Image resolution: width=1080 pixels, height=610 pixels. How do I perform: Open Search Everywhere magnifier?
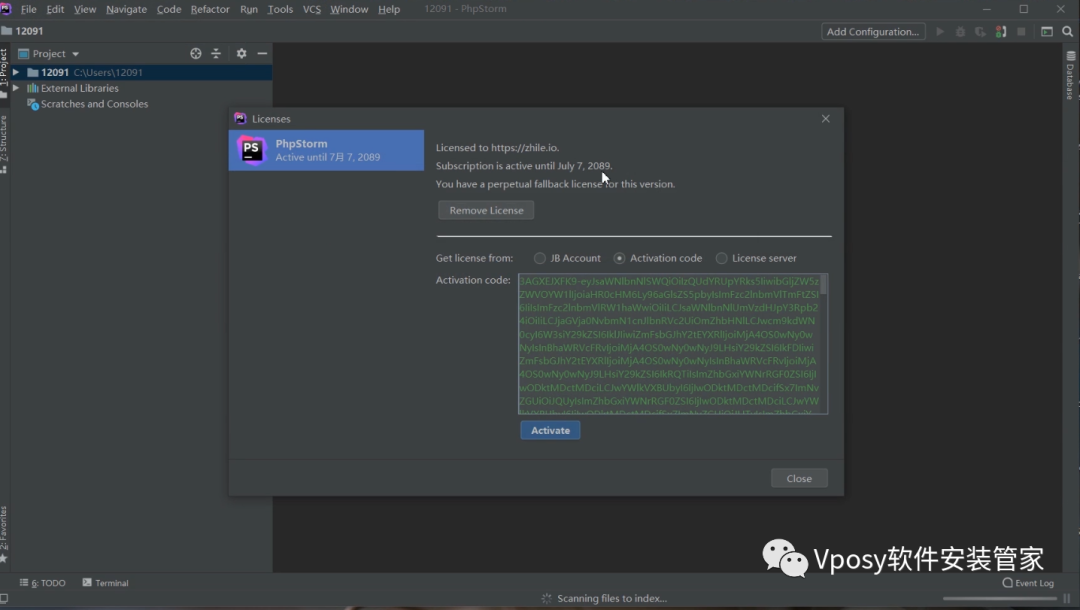(x=1068, y=32)
